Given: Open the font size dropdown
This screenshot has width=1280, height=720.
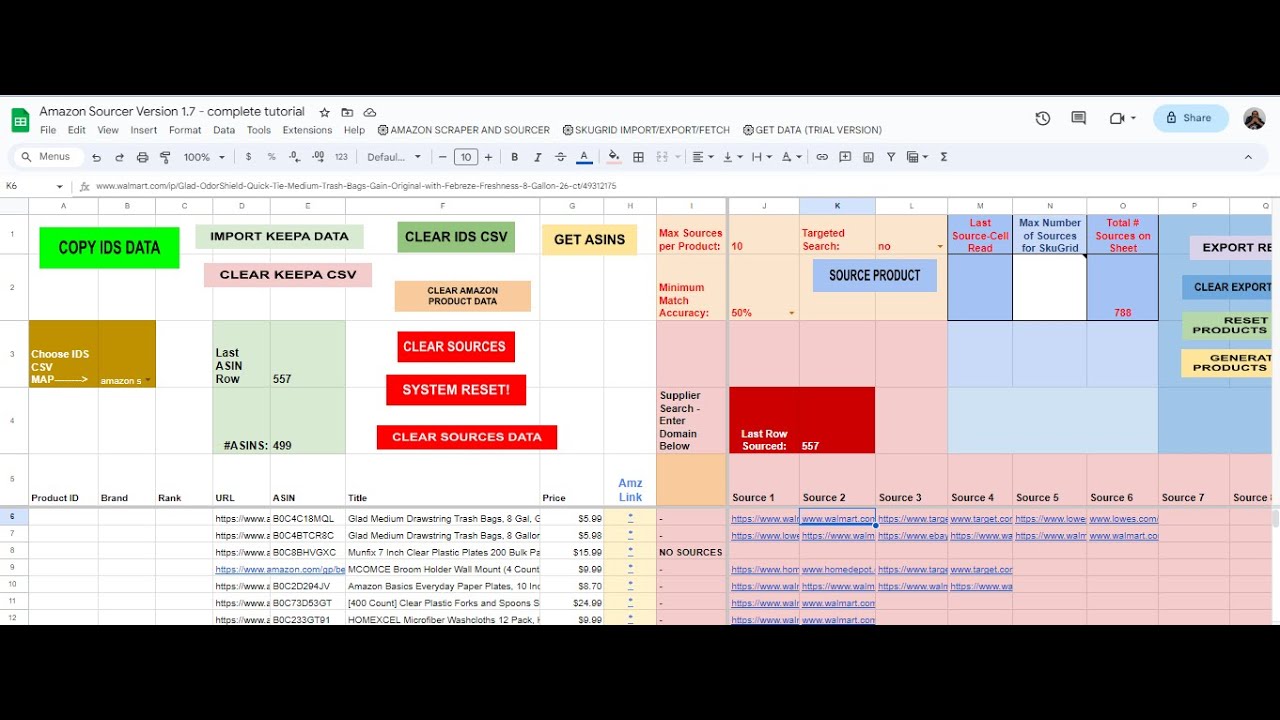Looking at the screenshot, I should [466, 157].
